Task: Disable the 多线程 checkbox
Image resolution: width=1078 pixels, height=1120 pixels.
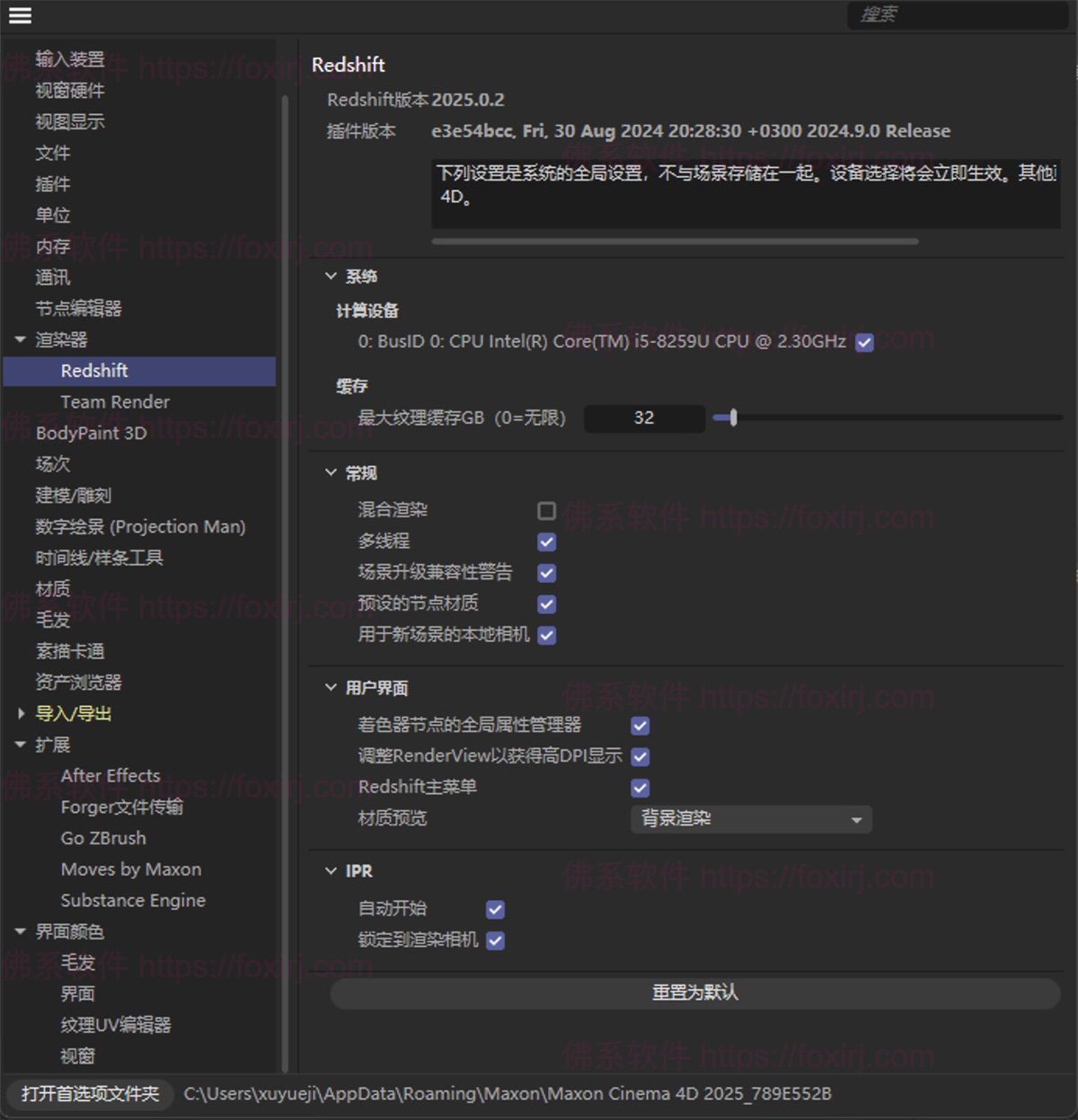Action: tap(546, 542)
